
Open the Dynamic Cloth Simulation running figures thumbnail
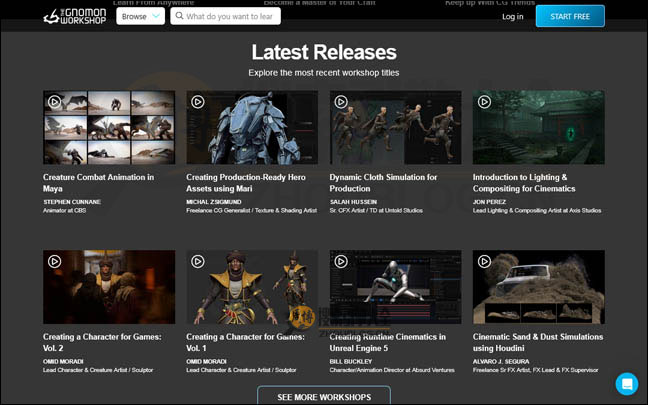(395, 127)
